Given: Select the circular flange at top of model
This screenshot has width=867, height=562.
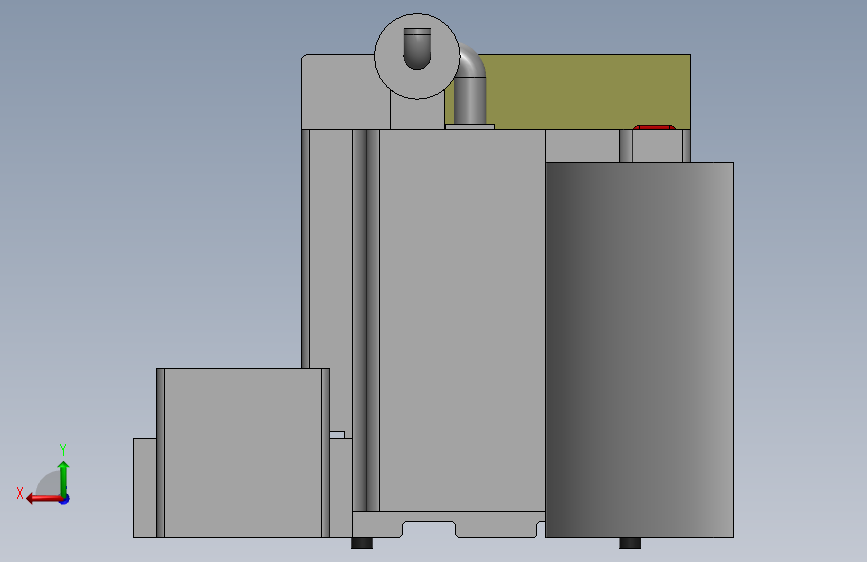Looking at the screenshot, I should 417,56.
